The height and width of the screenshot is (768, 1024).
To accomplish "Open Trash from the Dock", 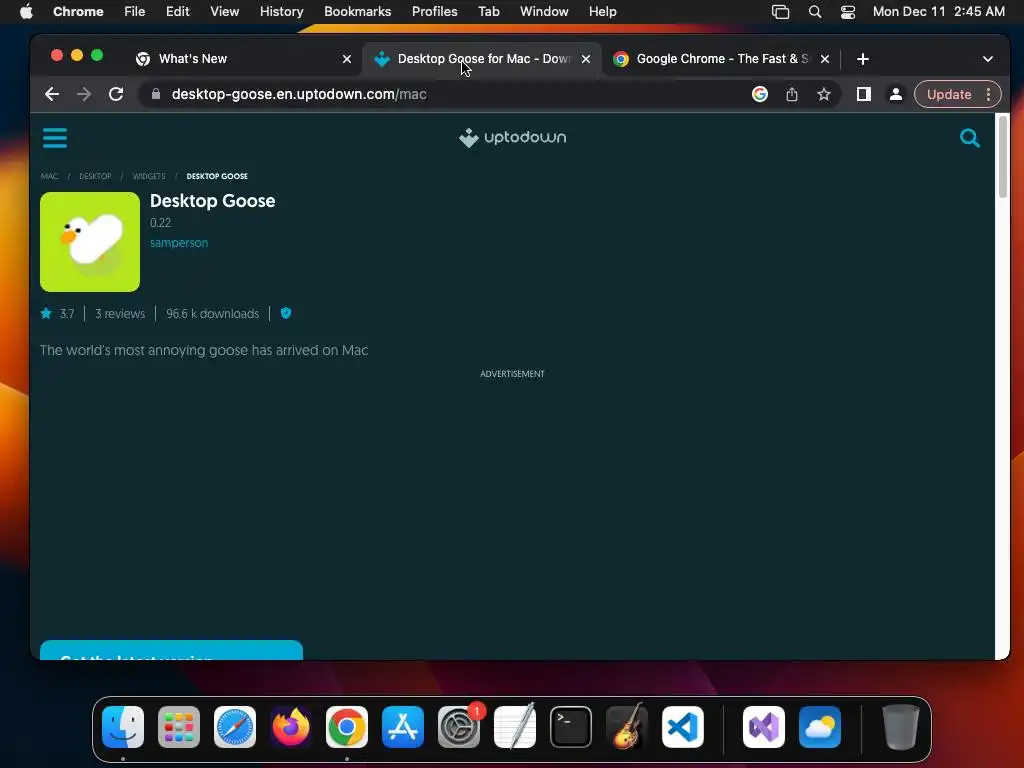I will tap(901, 727).
